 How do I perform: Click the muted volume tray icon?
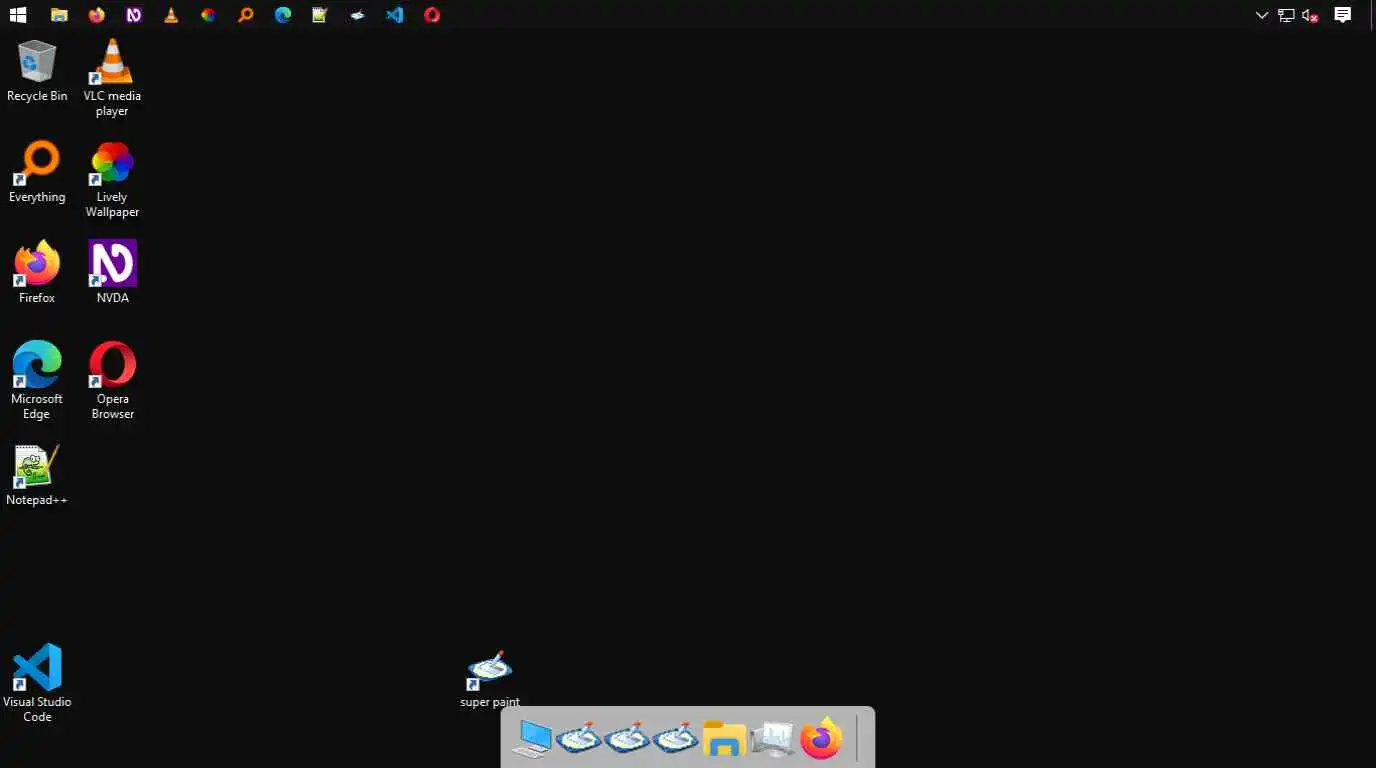[1310, 15]
